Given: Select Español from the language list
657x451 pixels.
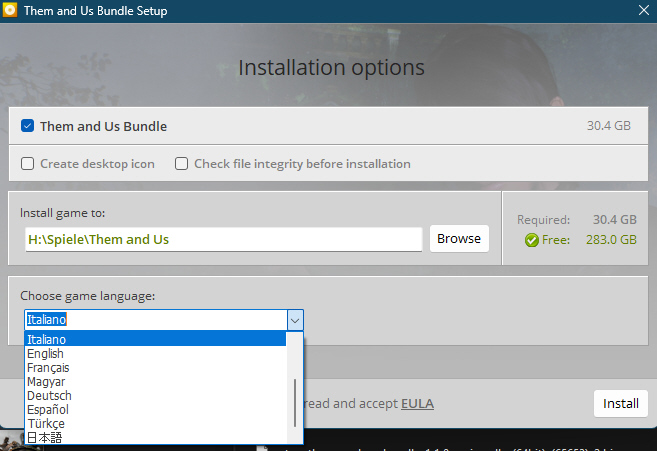Looking at the screenshot, I should pos(155,410).
